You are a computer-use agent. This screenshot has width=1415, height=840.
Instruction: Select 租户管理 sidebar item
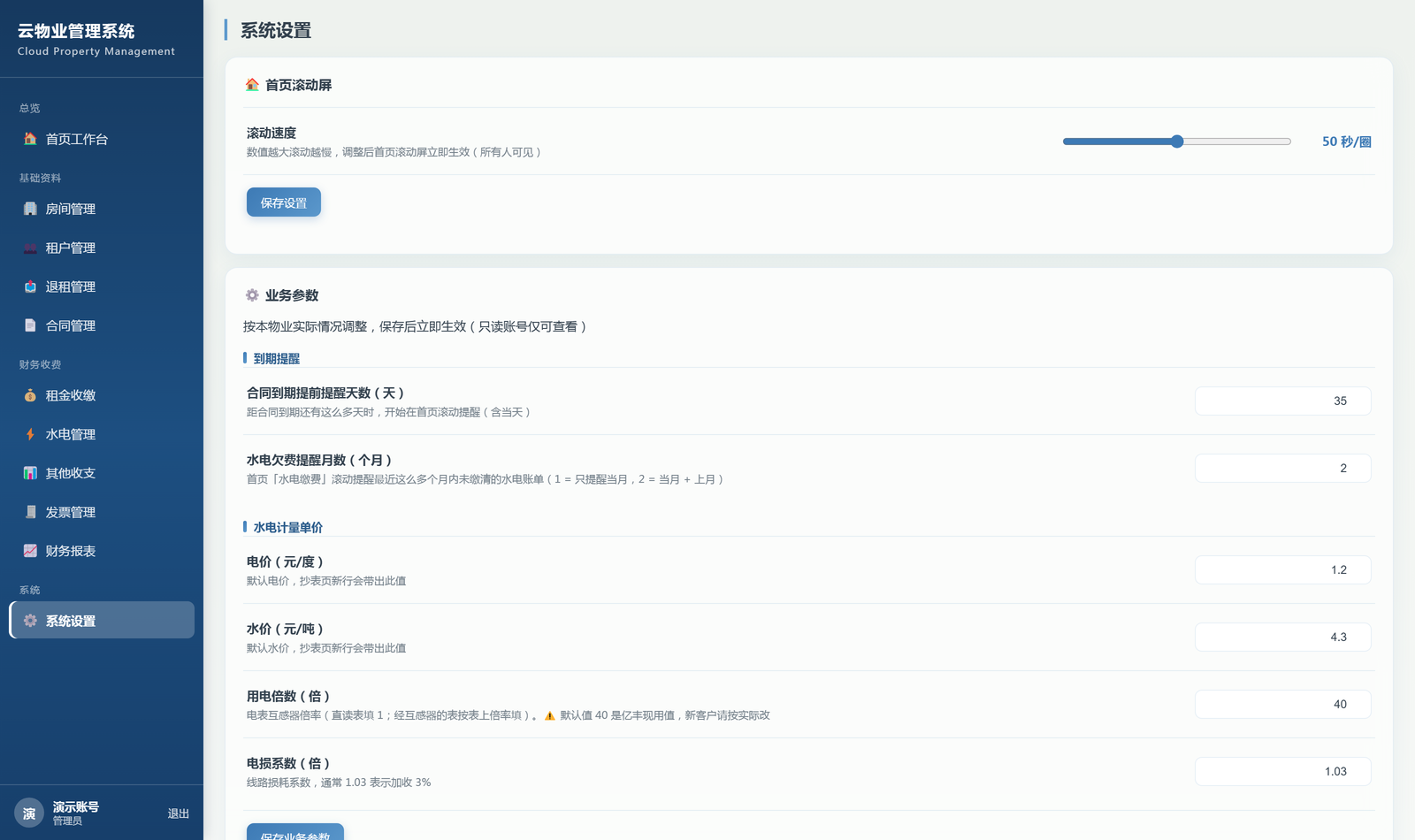point(102,248)
